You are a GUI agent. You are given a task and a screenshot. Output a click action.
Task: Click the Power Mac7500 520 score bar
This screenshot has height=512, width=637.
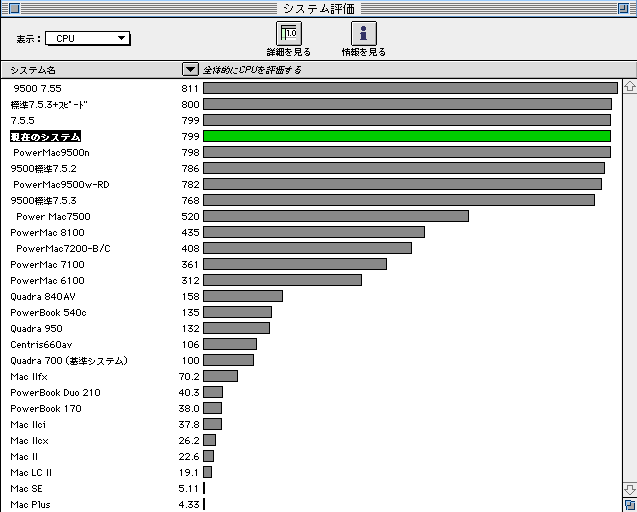(336, 216)
